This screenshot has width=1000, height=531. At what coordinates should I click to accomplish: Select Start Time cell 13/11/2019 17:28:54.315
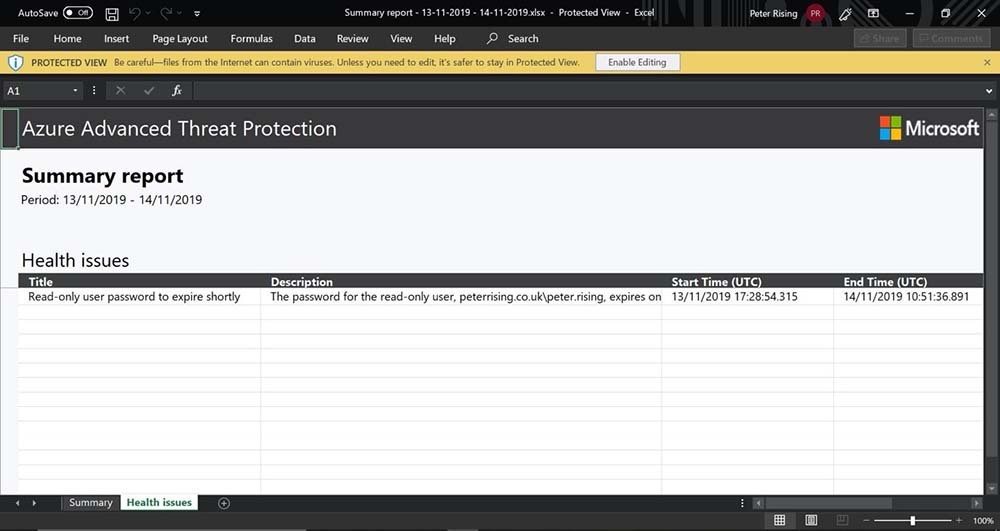(747, 296)
